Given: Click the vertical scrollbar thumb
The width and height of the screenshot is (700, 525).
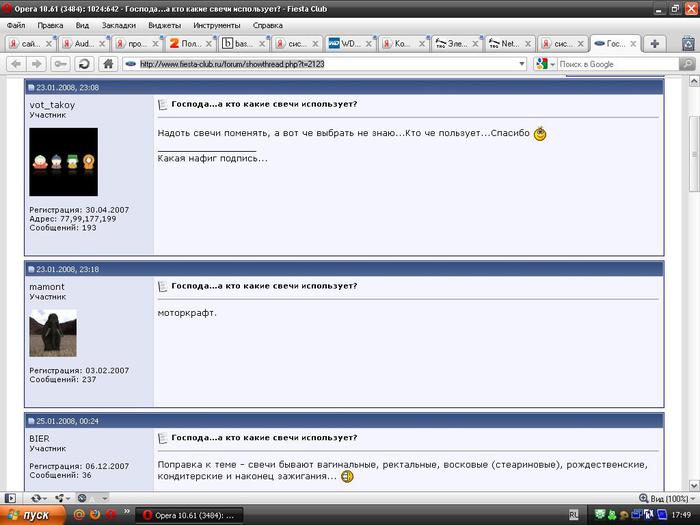Looking at the screenshot, I should click(x=694, y=154).
